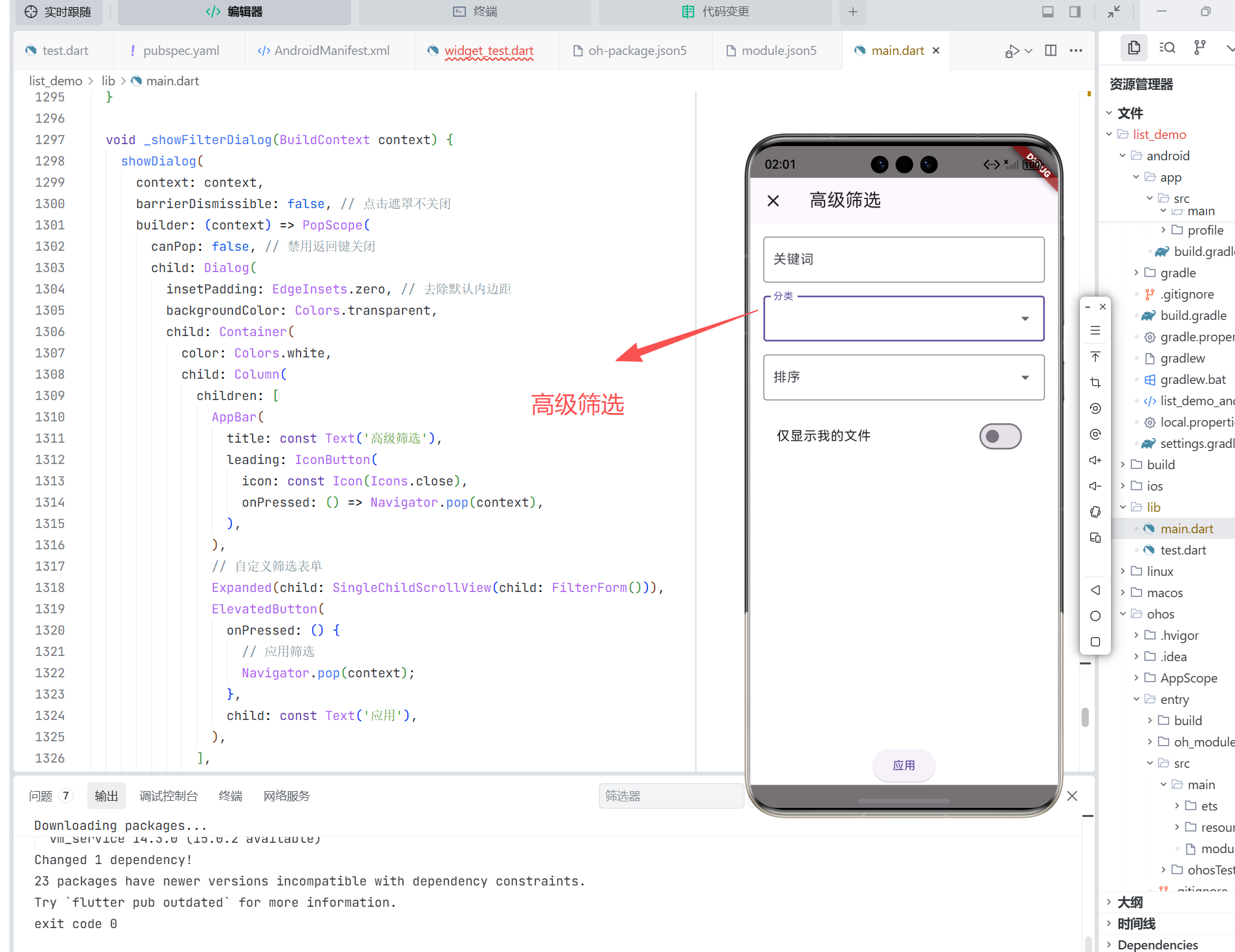Open the multi-device icon in emulator toolbar
This screenshot has height=952, width=1235.
pyautogui.click(x=1095, y=538)
